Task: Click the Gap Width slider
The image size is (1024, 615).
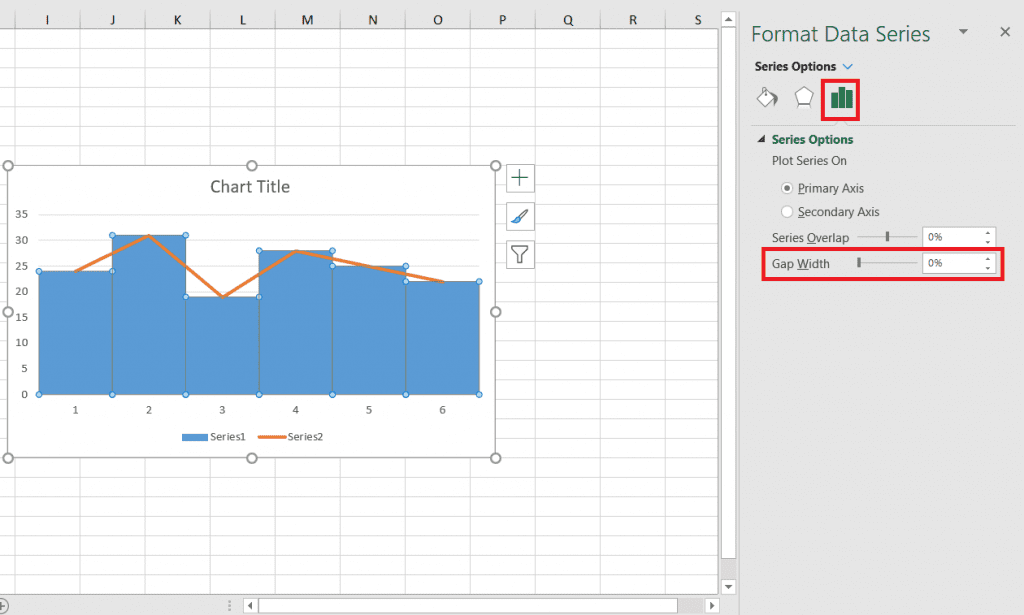Action: click(x=886, y=263)
